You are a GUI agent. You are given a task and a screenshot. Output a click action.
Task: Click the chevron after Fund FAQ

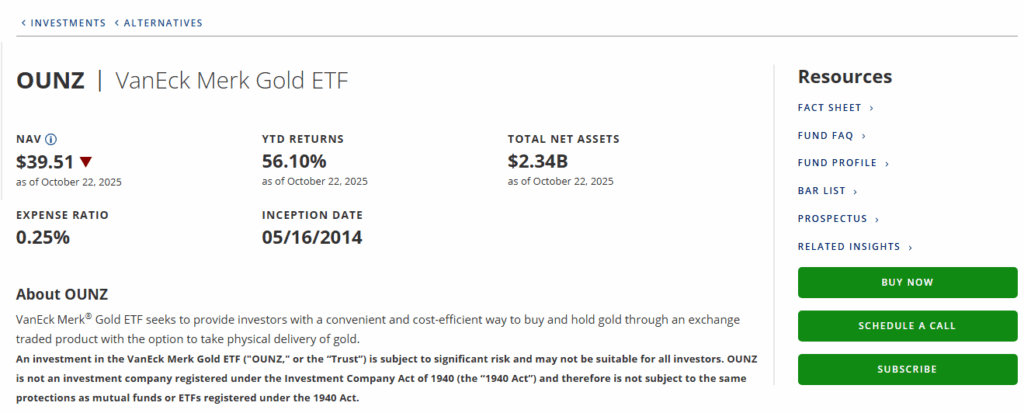pyautogui.click(x=863, y=135)
